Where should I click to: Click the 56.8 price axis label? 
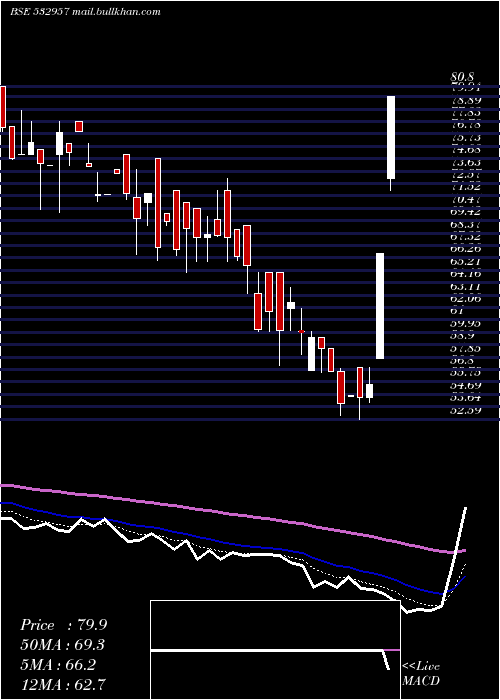(x=463, y=360)
